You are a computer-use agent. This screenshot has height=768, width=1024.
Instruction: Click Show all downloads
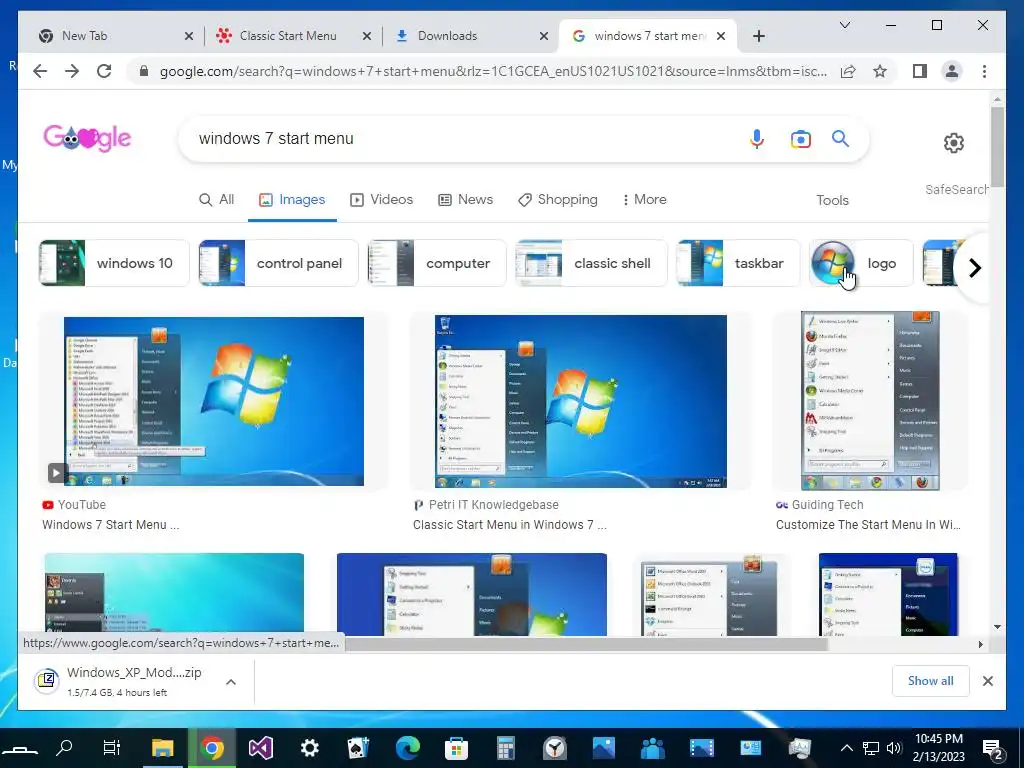[x=931, y=681]
